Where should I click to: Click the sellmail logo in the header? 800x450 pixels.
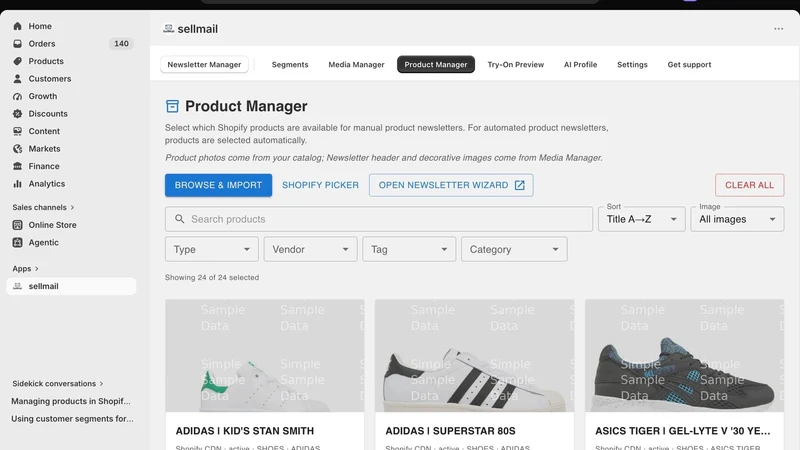pyautogui.click(x=168, y=29)
